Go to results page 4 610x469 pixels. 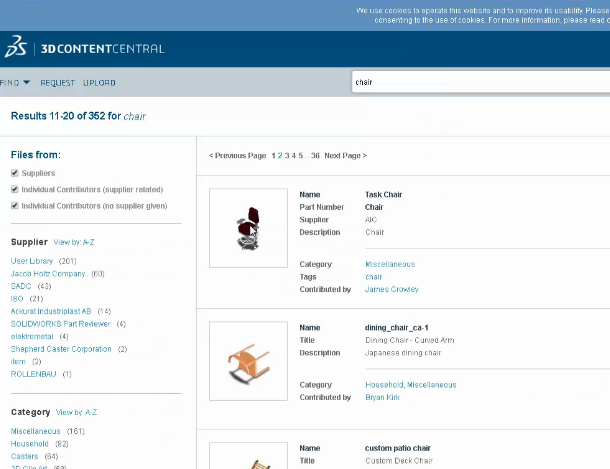point(294,156)
